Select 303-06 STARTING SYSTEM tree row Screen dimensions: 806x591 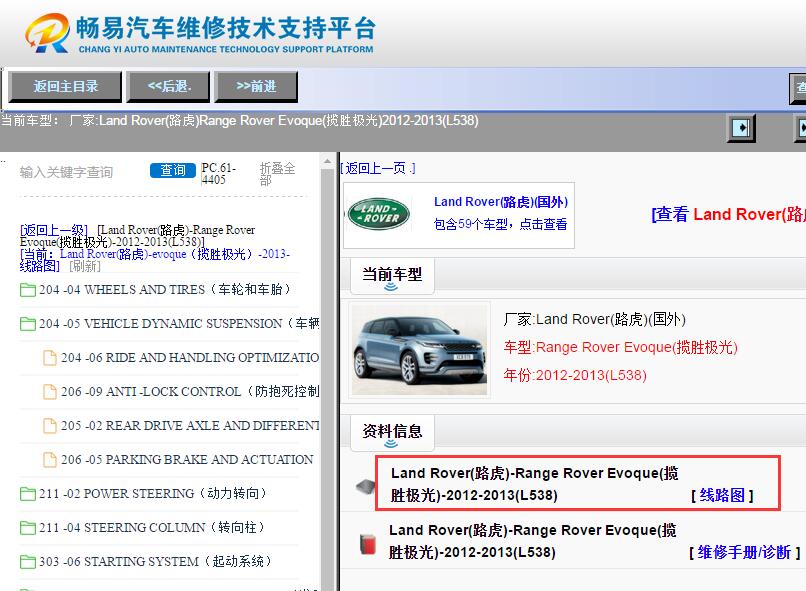[155, 561]
